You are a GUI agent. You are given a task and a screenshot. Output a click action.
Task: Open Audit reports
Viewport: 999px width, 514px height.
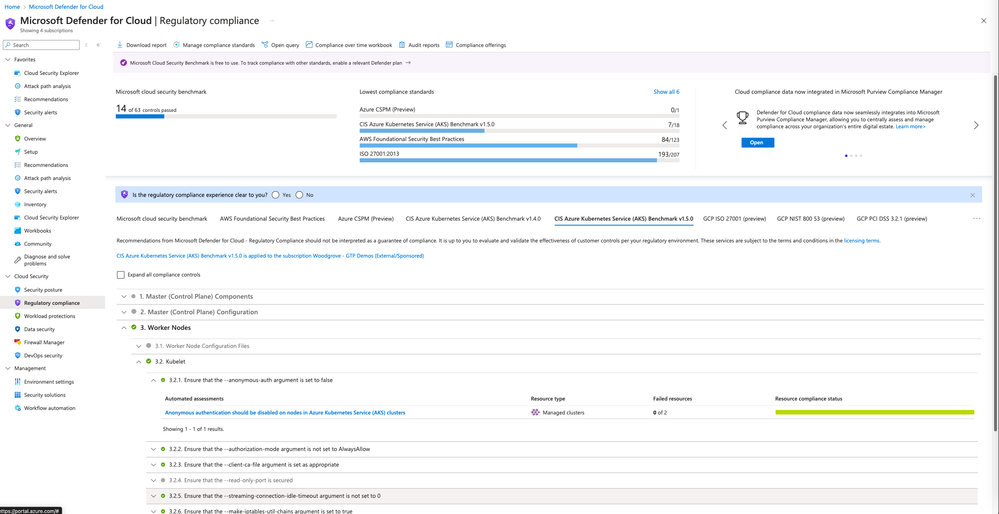pos(419,45)
